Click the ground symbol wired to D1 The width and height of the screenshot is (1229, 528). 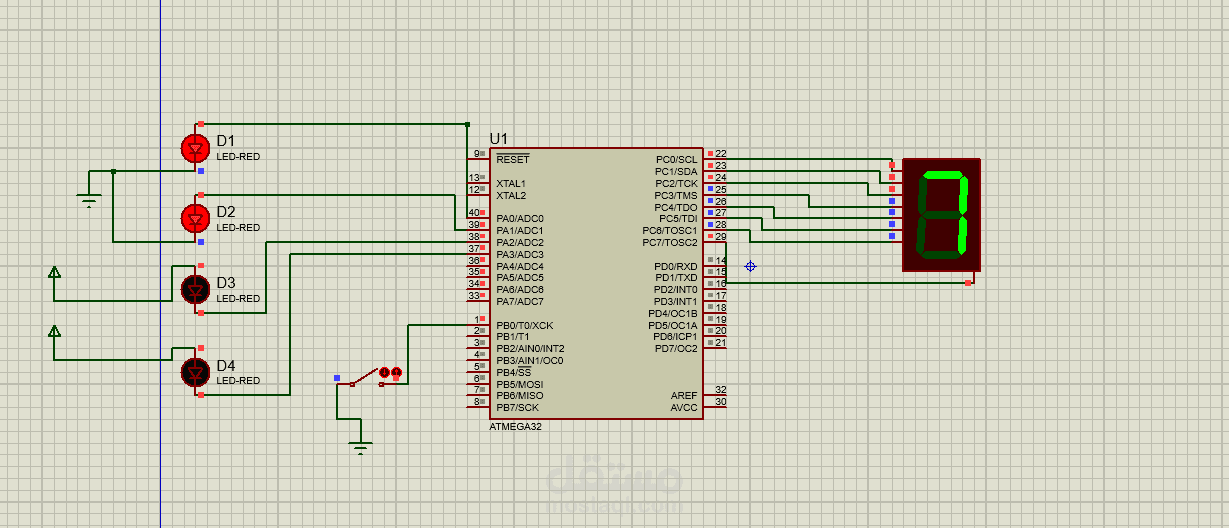click(x=90, y=201)
